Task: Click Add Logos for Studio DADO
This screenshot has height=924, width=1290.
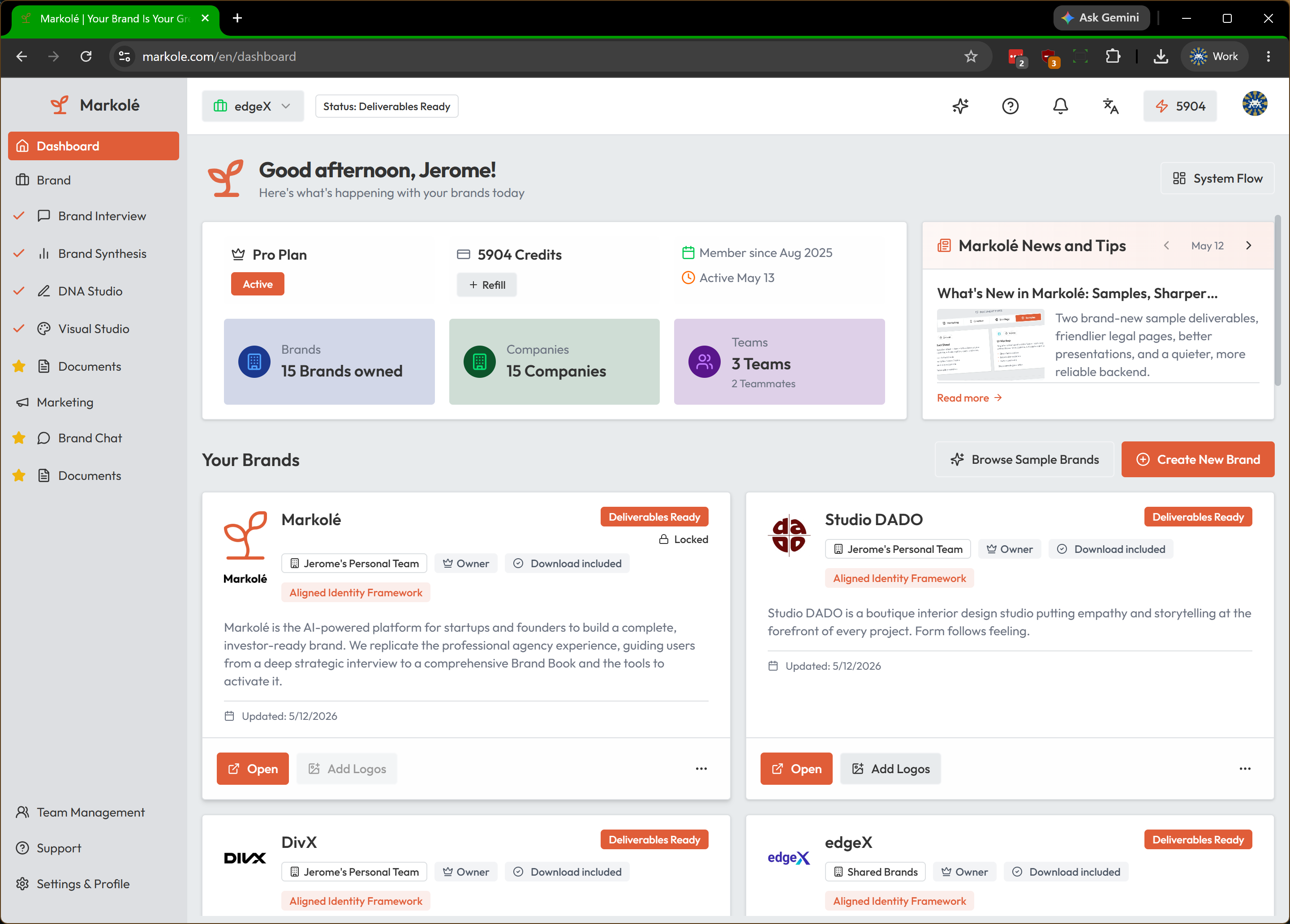Action: pos(891,769)
